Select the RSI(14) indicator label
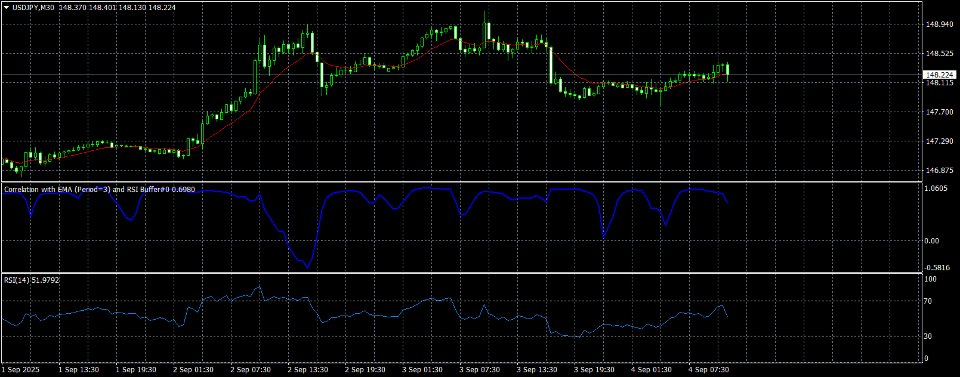The width and height of the screenshot is (960, 377). (x=31, y=280)
